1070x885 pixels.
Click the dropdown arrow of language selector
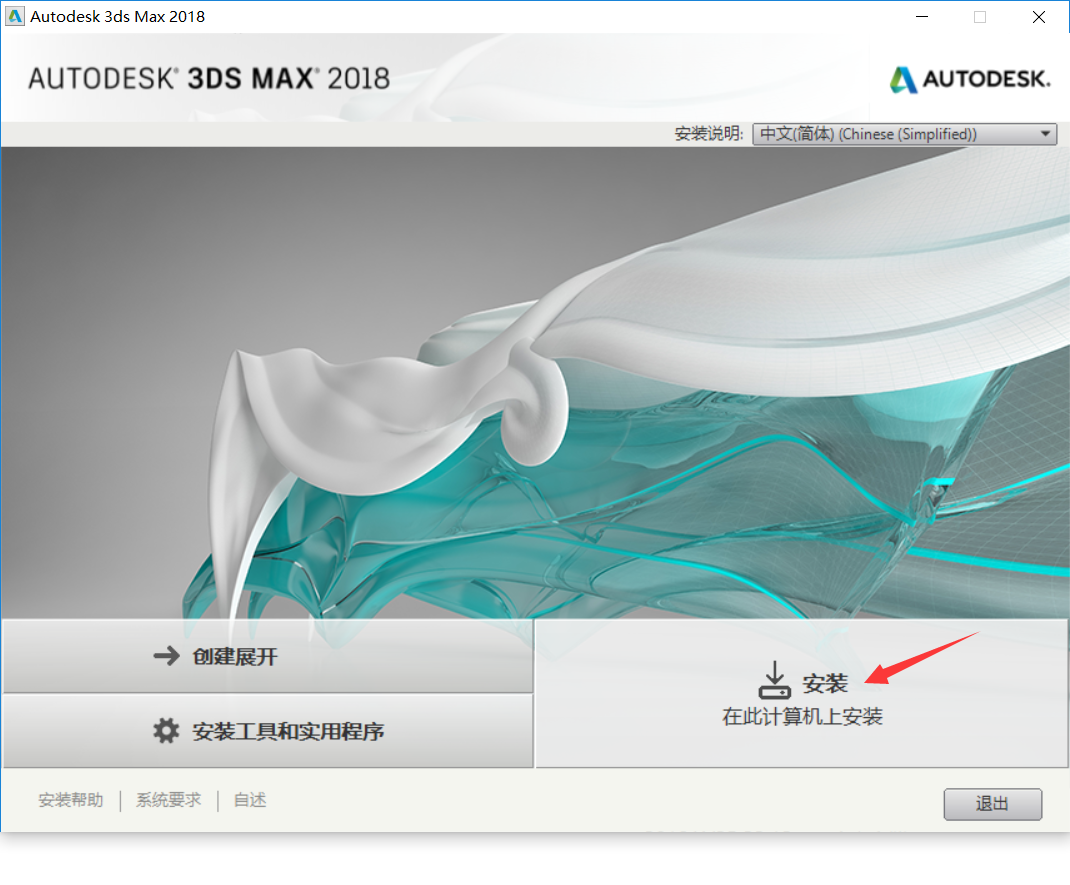tap(1045, 134)
